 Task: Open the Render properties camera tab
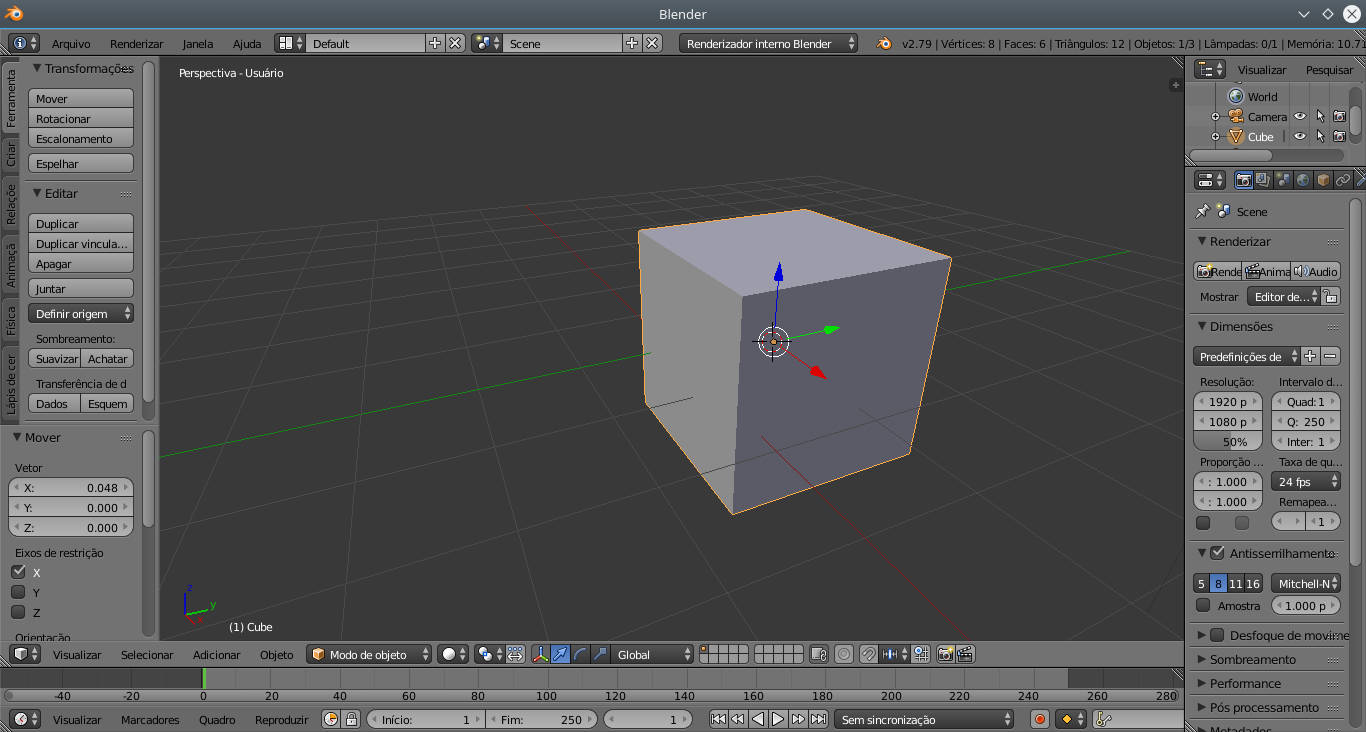[x=1243, y=180]
